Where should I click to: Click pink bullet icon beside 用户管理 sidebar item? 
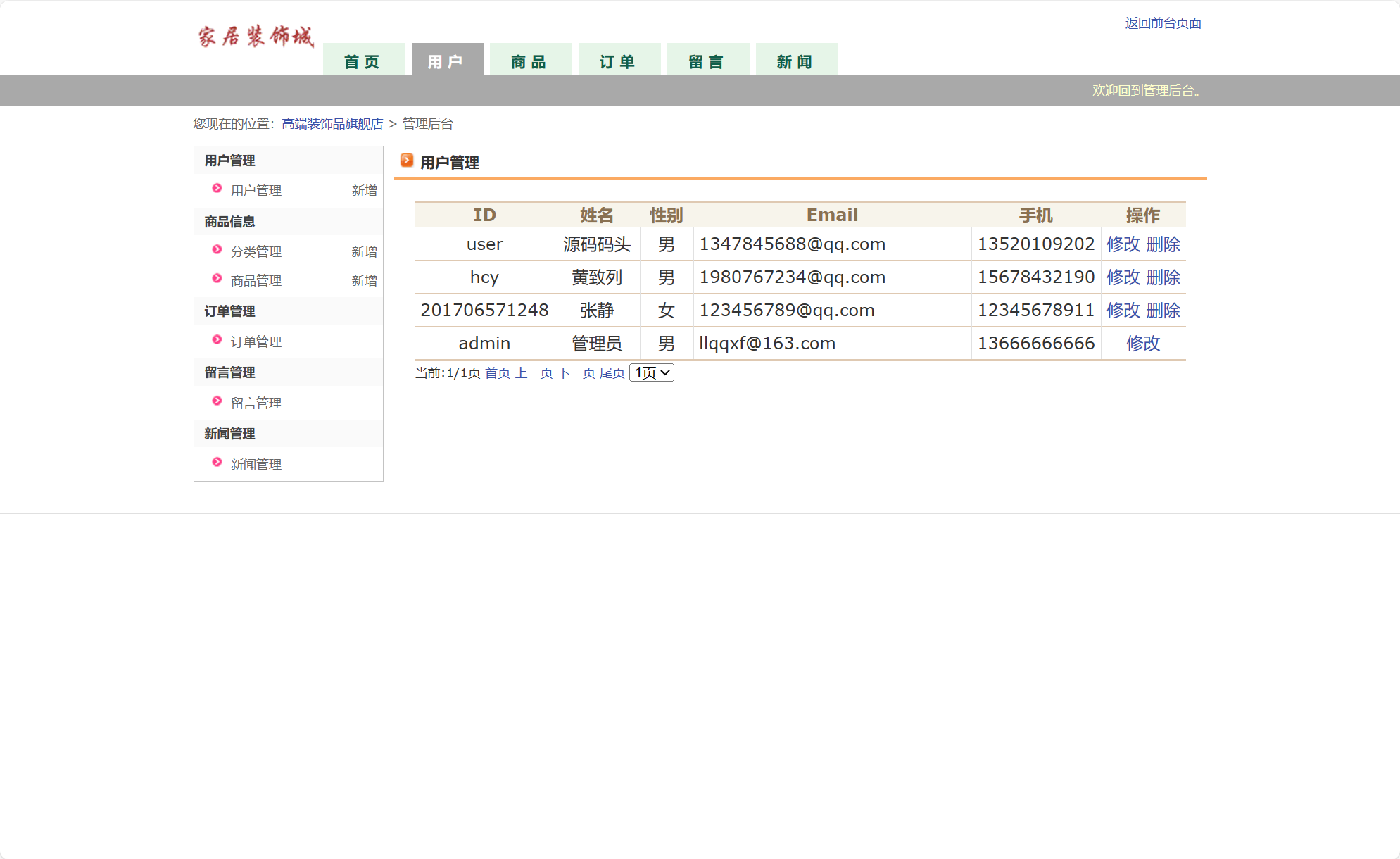coord(217,189)
